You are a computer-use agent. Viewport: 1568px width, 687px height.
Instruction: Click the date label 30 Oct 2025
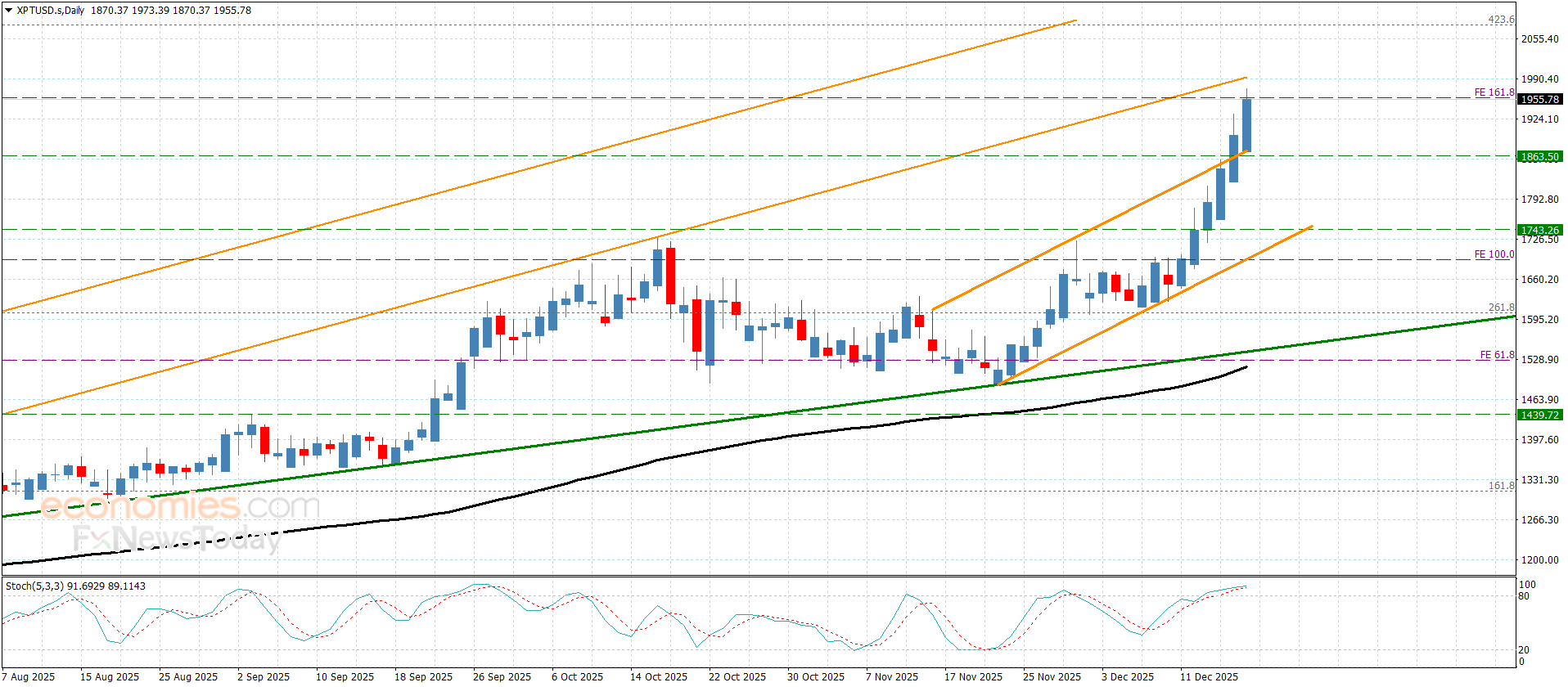pos(816,676)
